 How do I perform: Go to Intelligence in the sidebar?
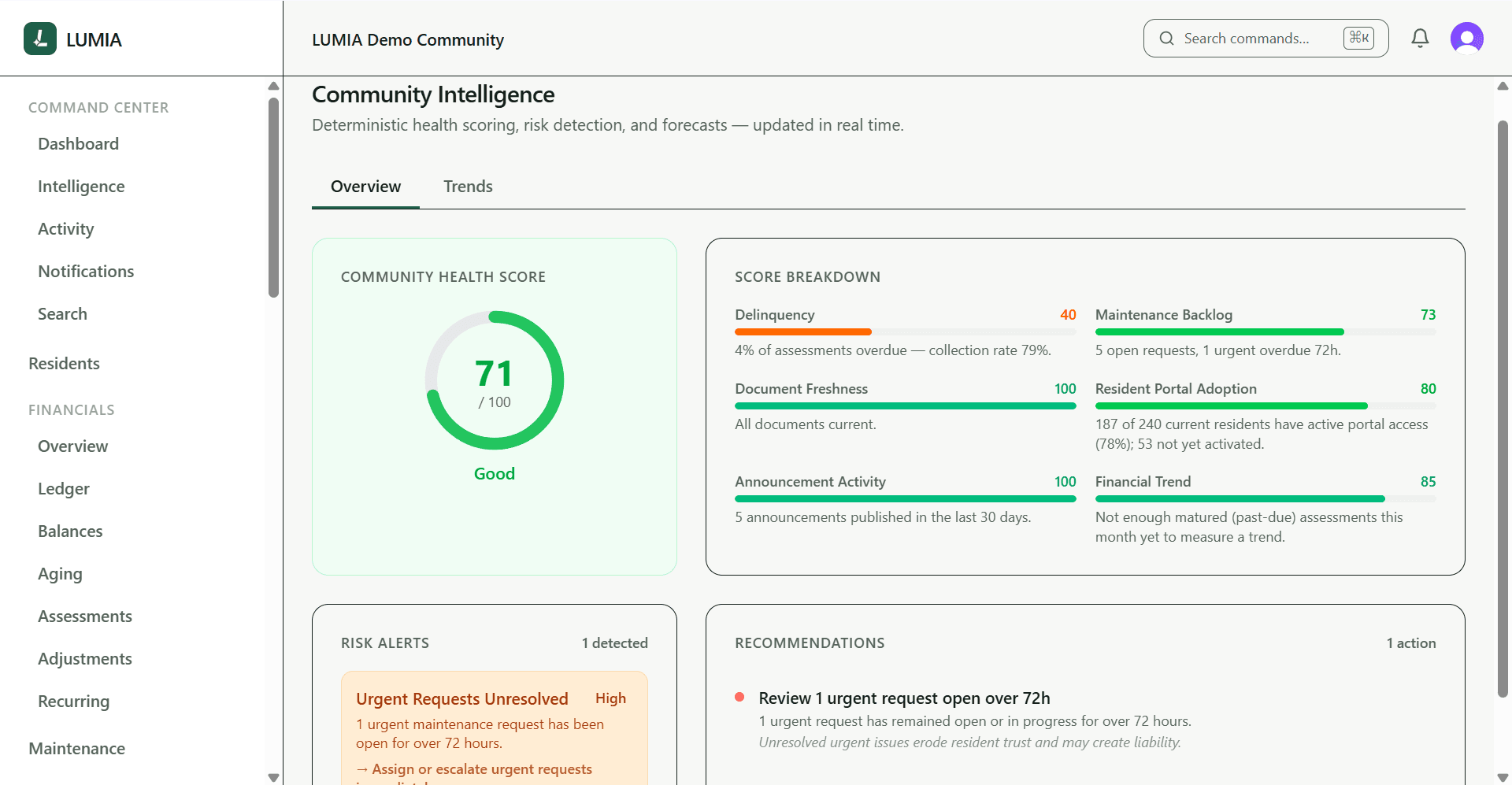coord(81,187)
